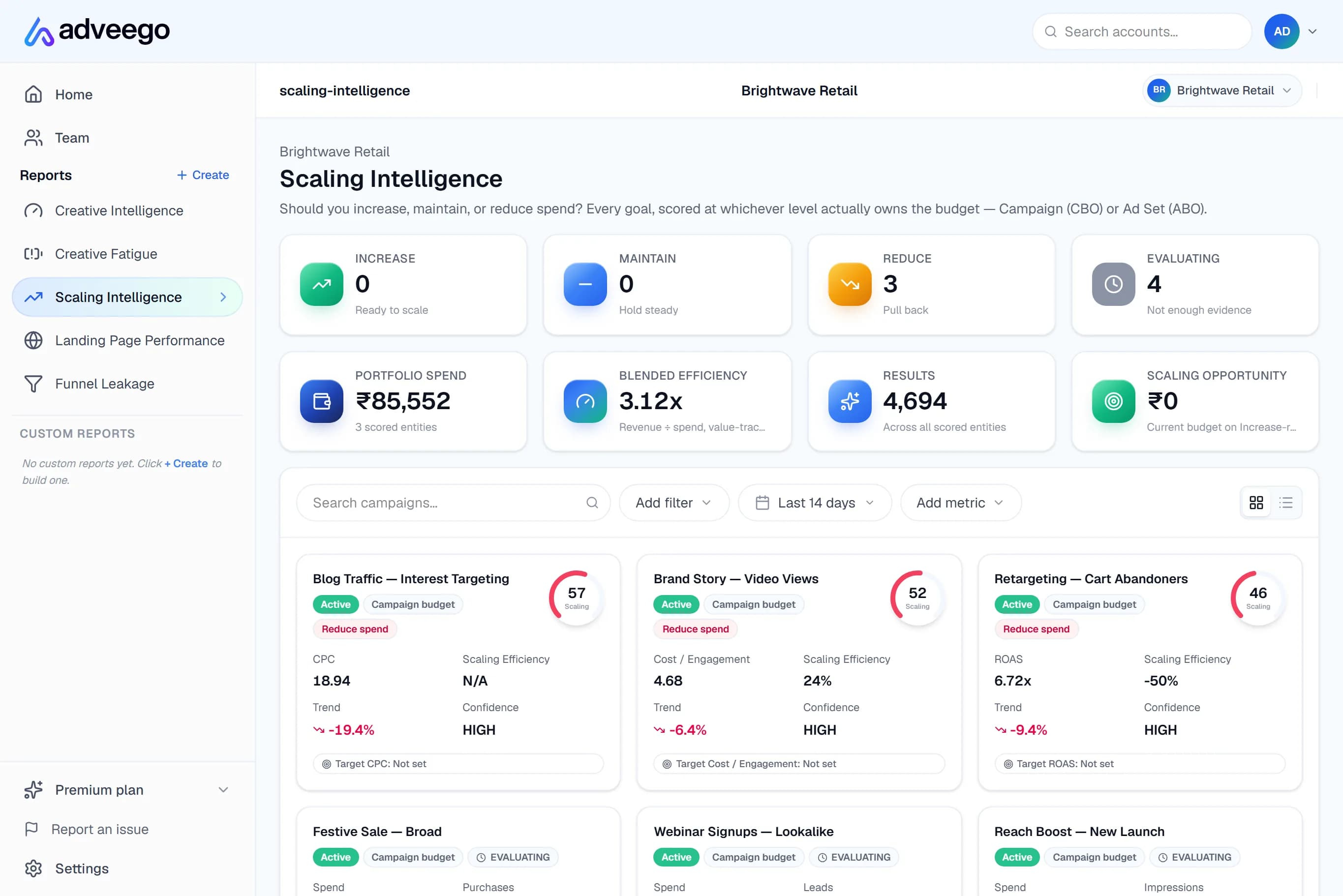
Task: Switch to grid view
Action: coord(1255,502)
